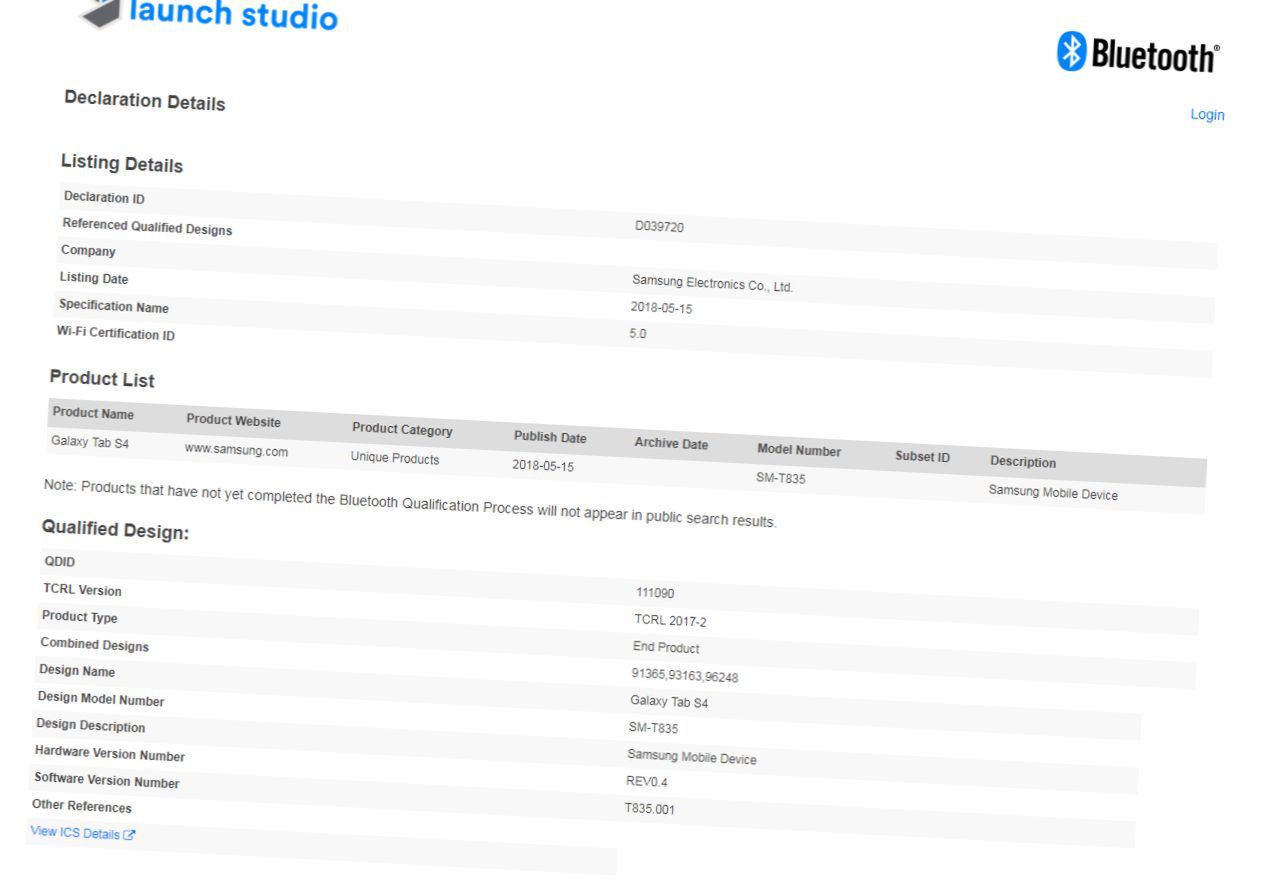
Task: Click the Listing Date label
Action: (x=94, y=278)
